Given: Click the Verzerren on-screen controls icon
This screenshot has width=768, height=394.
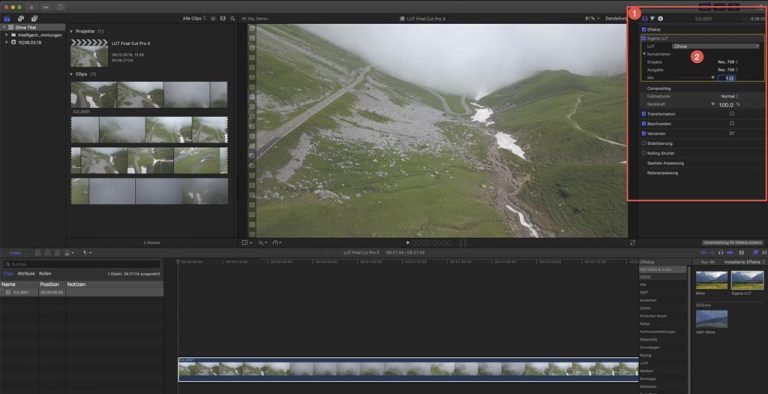Looking at the screenshot, I should coord(732,133).
